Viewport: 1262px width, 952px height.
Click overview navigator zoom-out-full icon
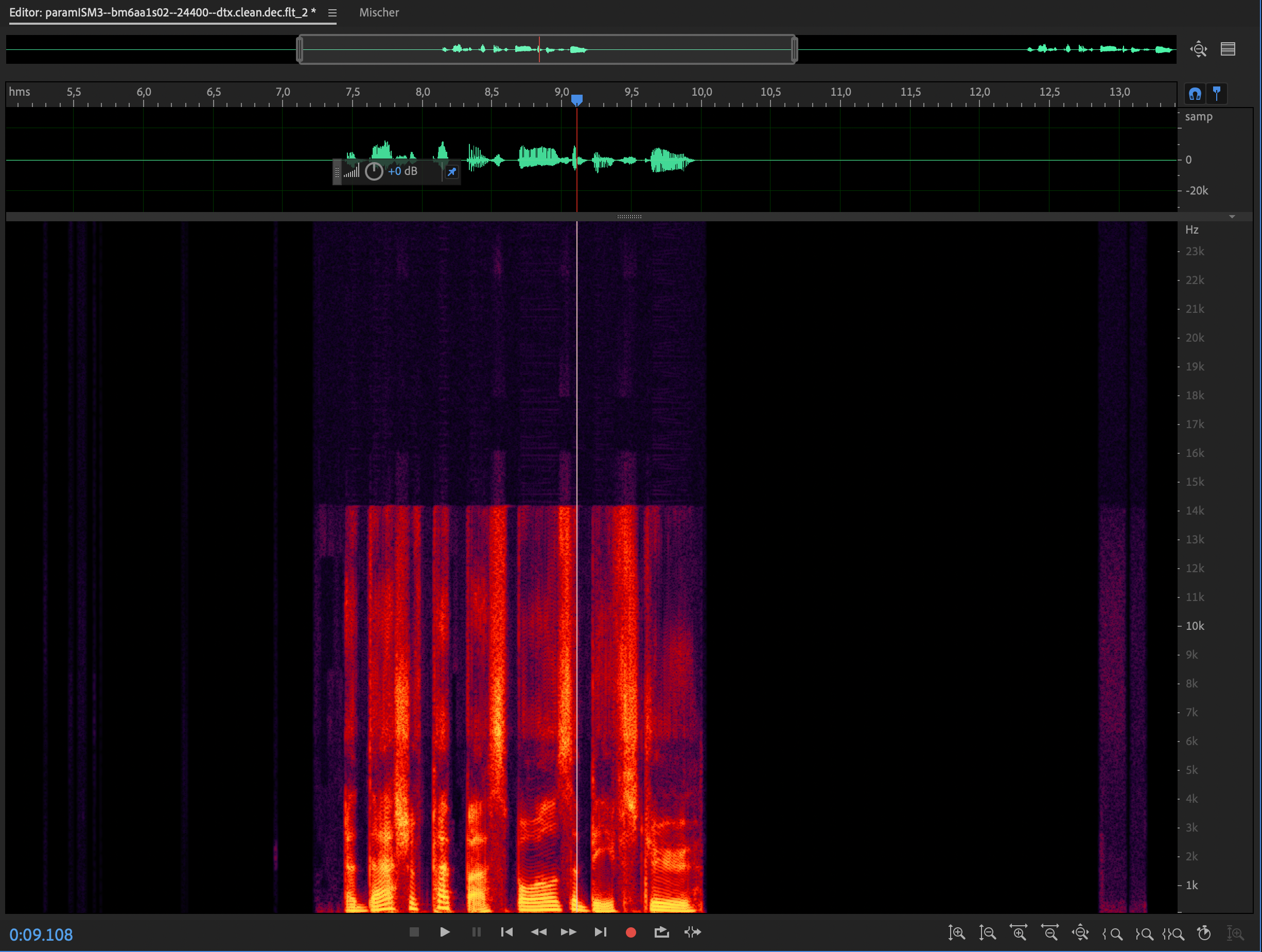click(1198, 49)
